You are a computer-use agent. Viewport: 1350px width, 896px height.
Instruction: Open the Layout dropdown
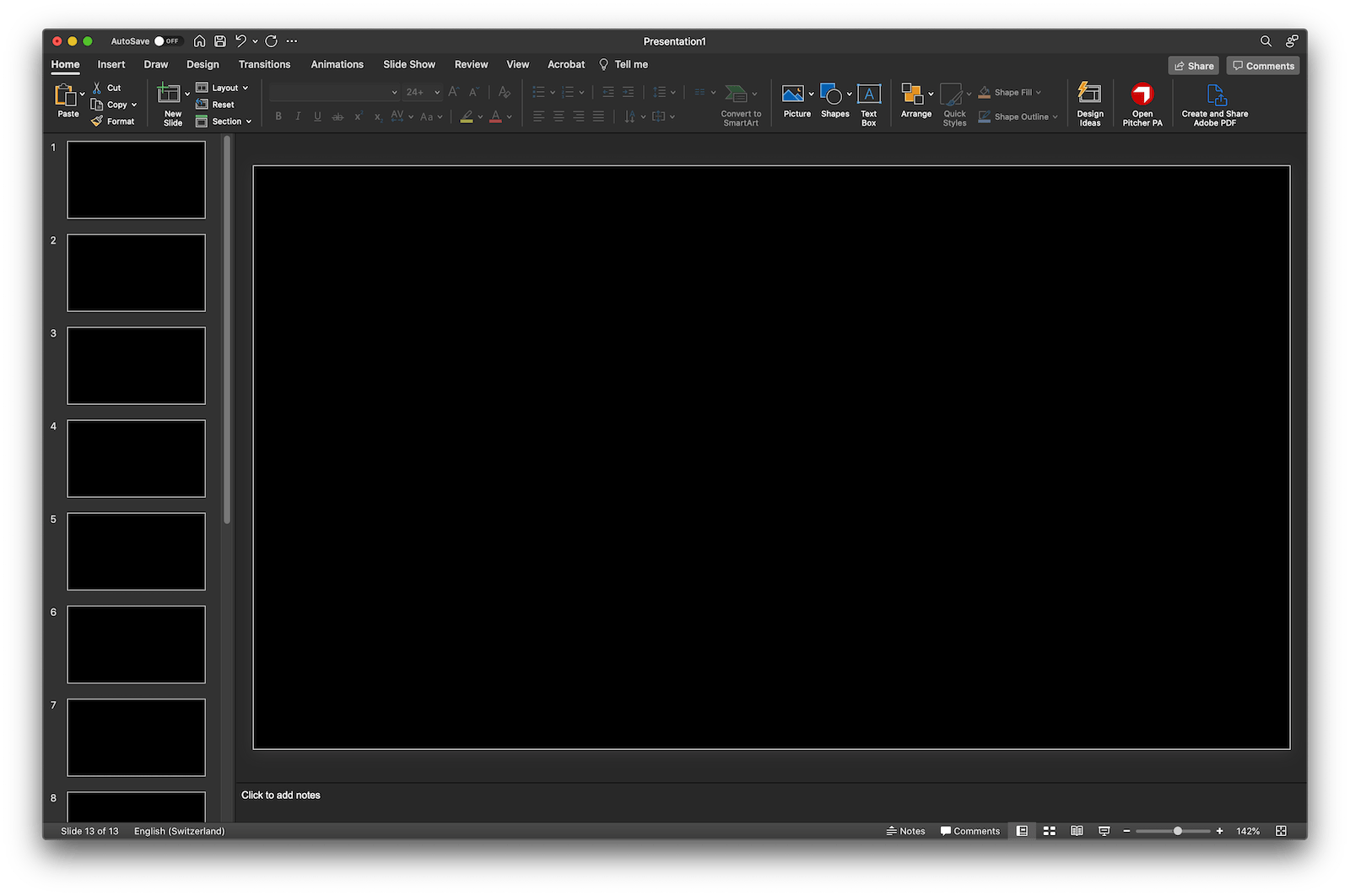(224, 87)
